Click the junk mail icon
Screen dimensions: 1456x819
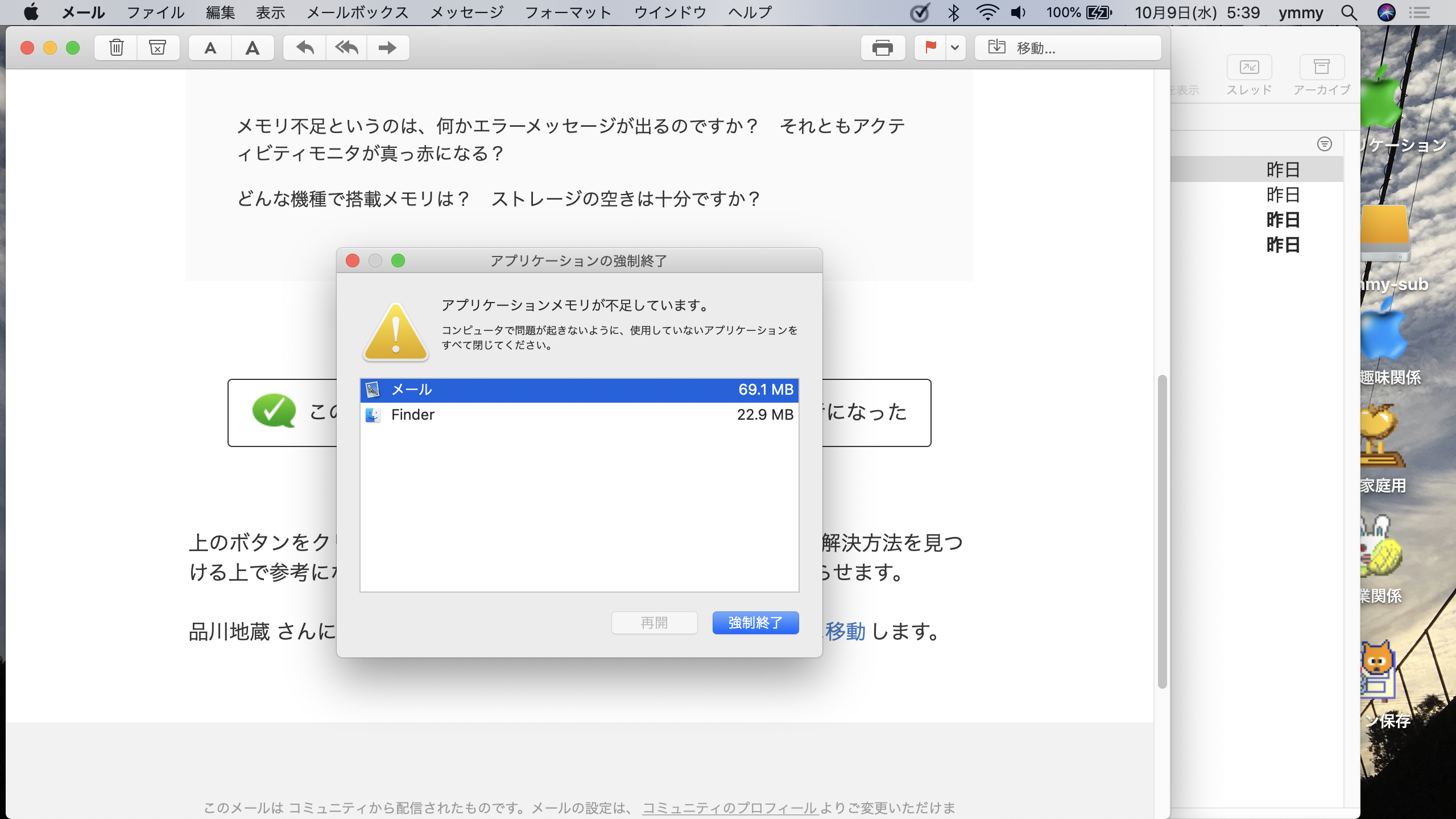158,48
